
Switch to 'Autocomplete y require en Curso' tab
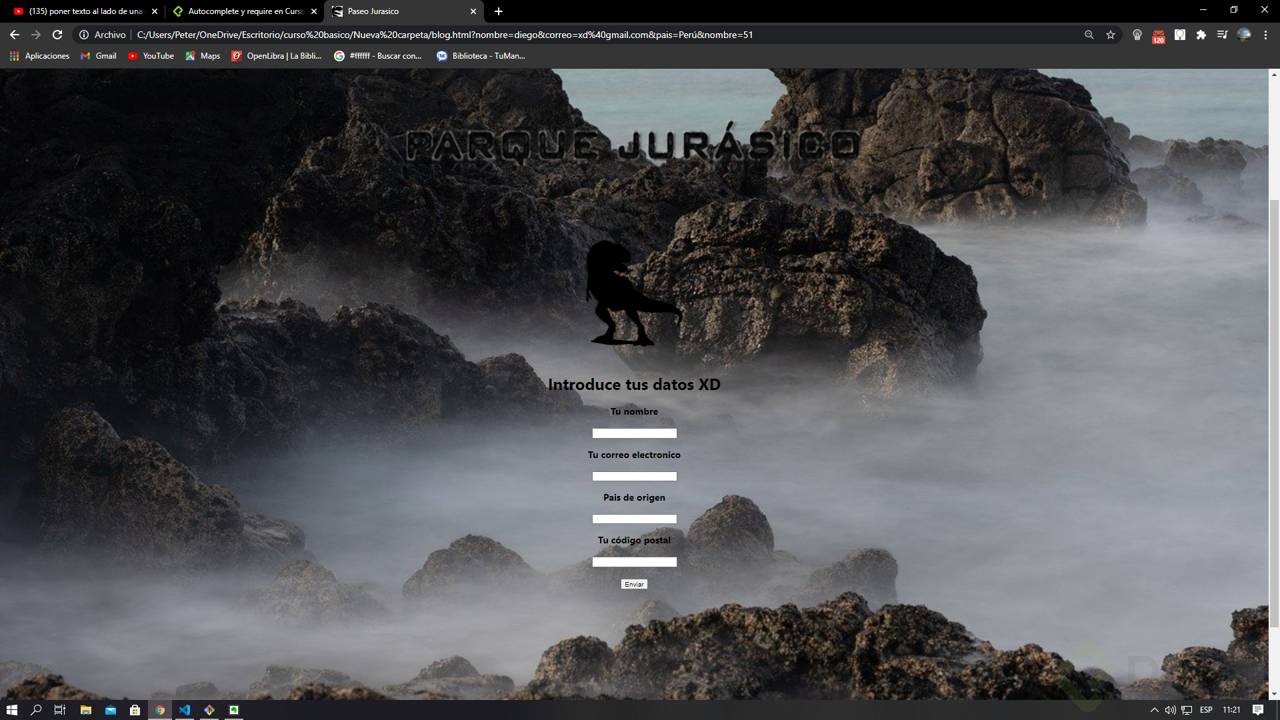[243, 11]
